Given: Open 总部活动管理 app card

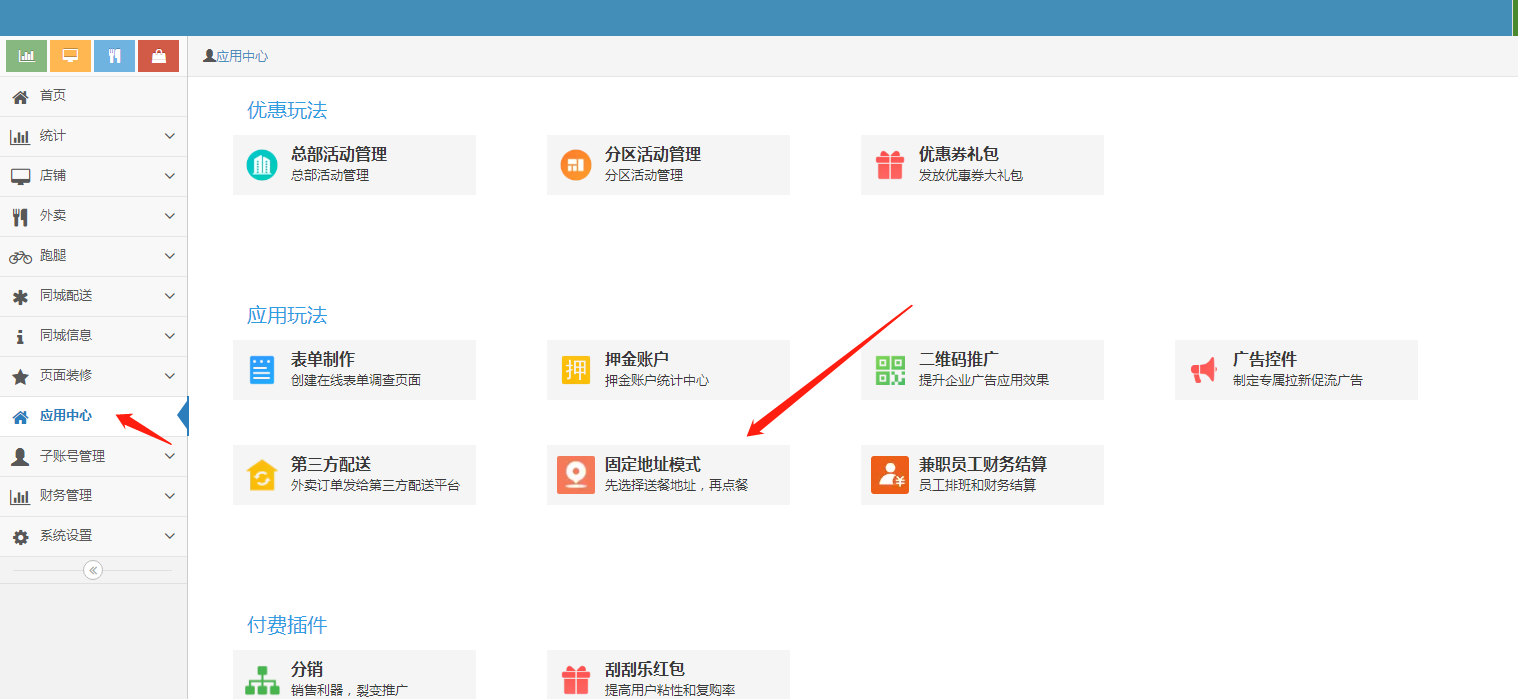Looking at the screenshot, I should (354, 165).
